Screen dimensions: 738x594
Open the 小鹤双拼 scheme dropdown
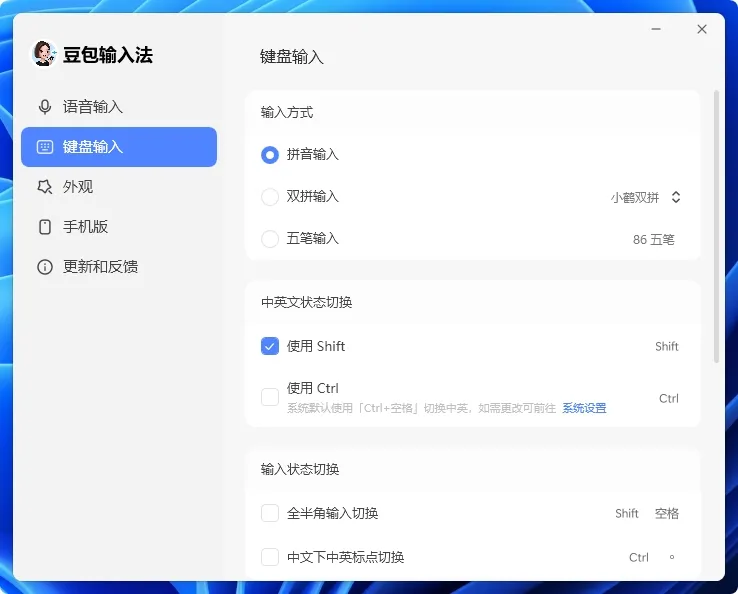click(646, 197)
